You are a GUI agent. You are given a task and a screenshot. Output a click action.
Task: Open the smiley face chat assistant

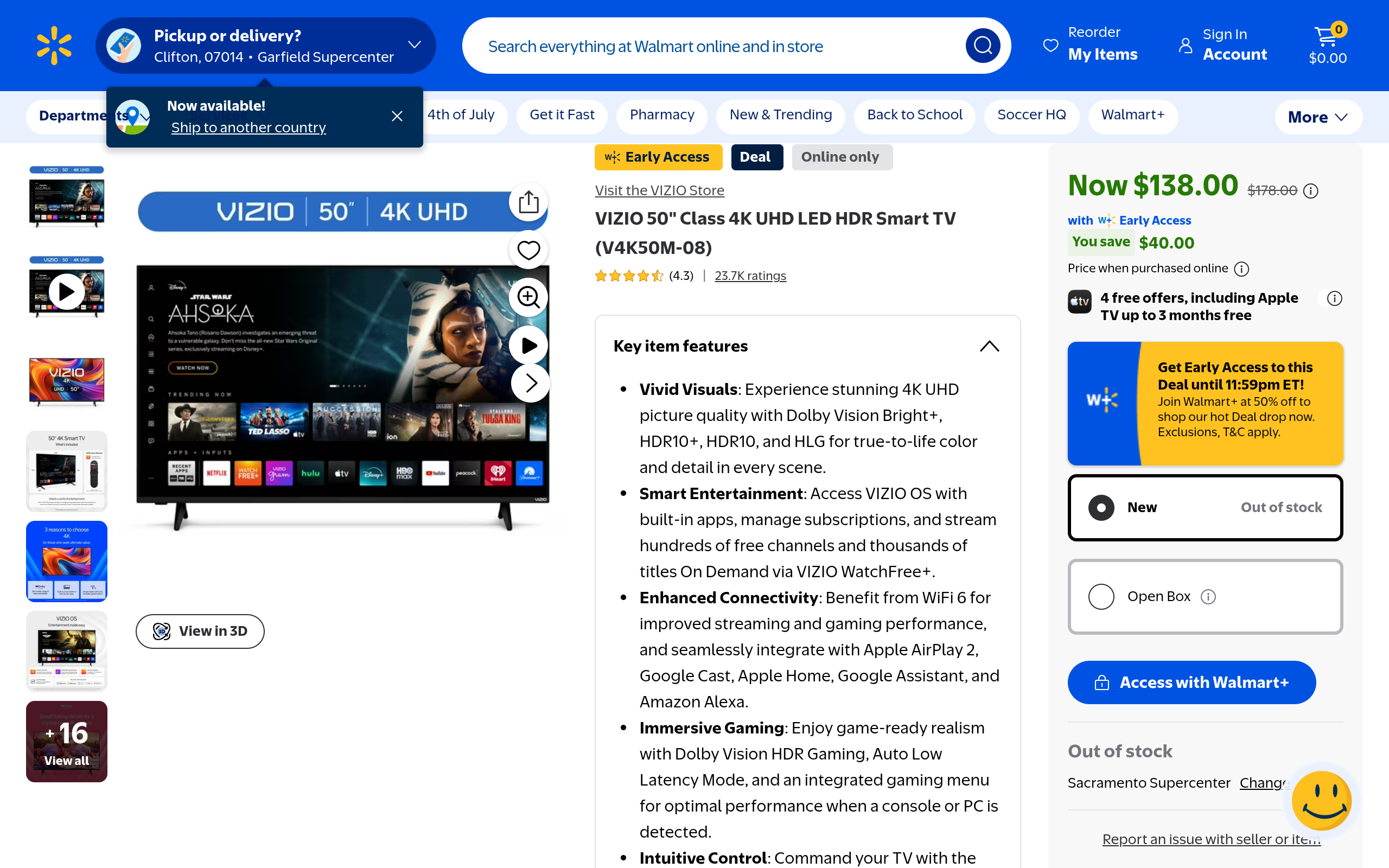(1321, 800)
